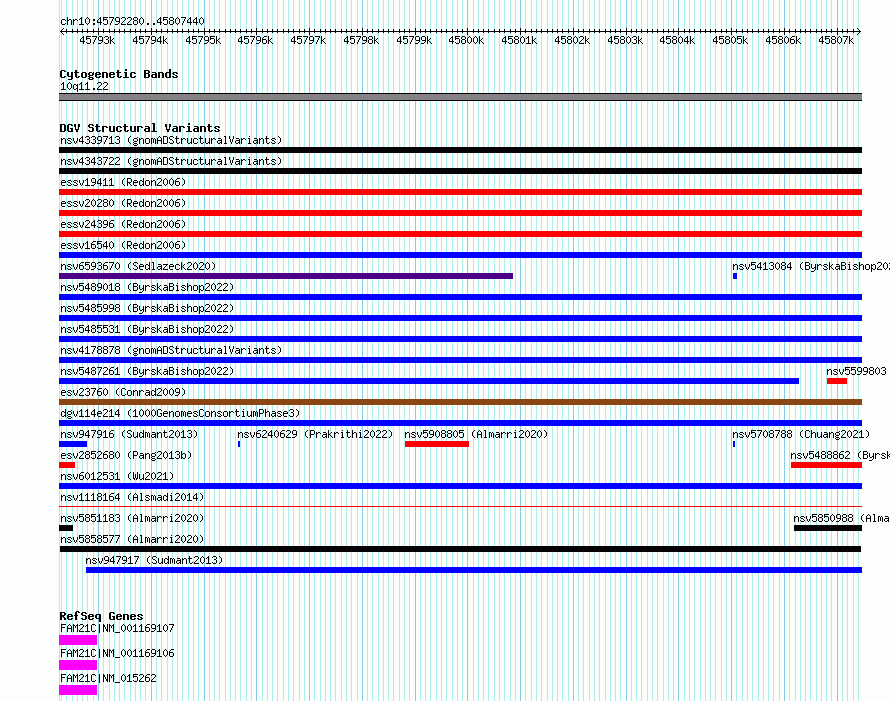Image resolution: width=890 pixels, height=701 pixels.
Task: Select nsv947916 (Sudmant2013) short blue bar
Action: pos(73,444)
